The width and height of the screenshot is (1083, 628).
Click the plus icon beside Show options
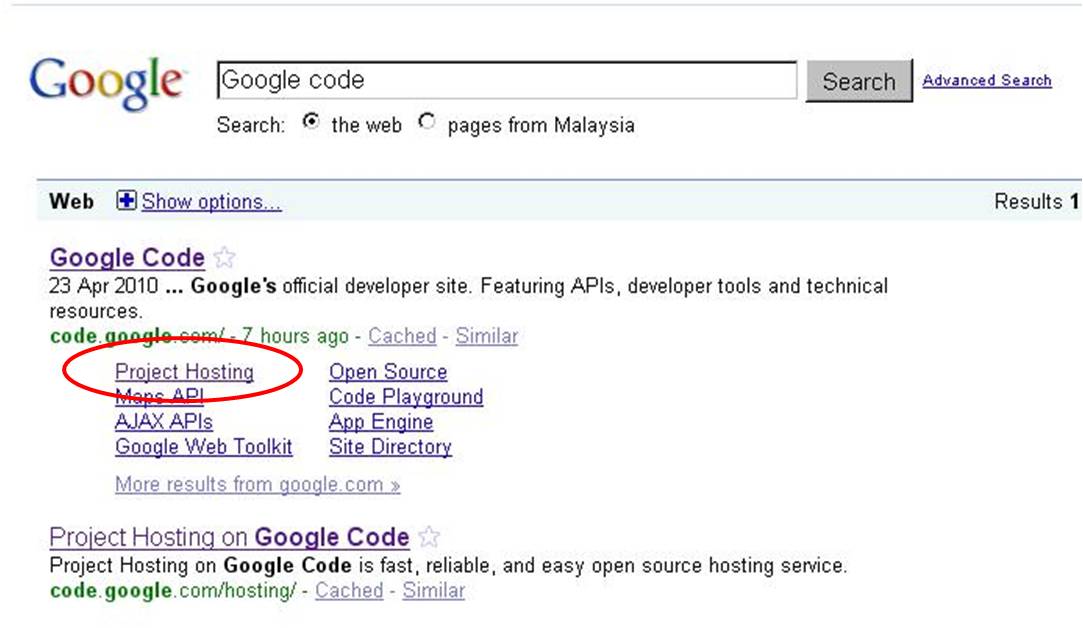click(x=126, y=201)
